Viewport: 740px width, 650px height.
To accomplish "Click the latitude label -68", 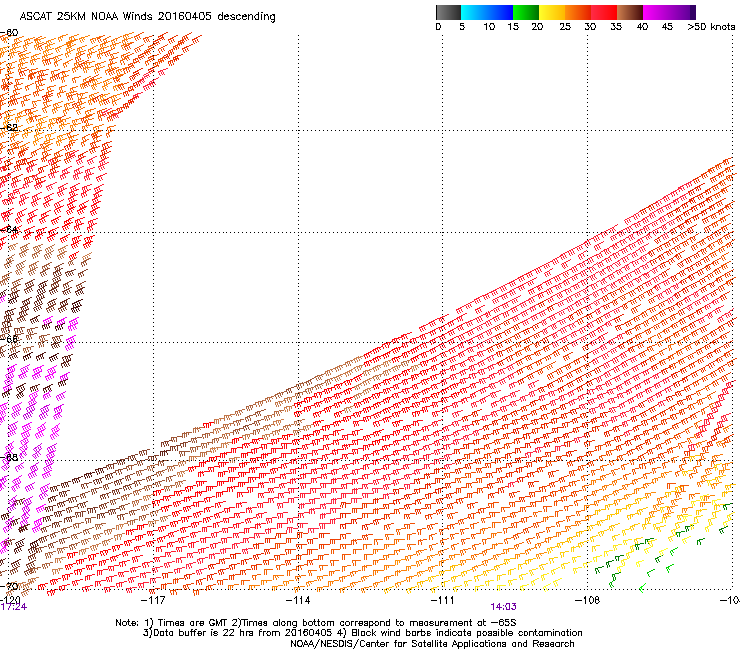I will point(9,457).
